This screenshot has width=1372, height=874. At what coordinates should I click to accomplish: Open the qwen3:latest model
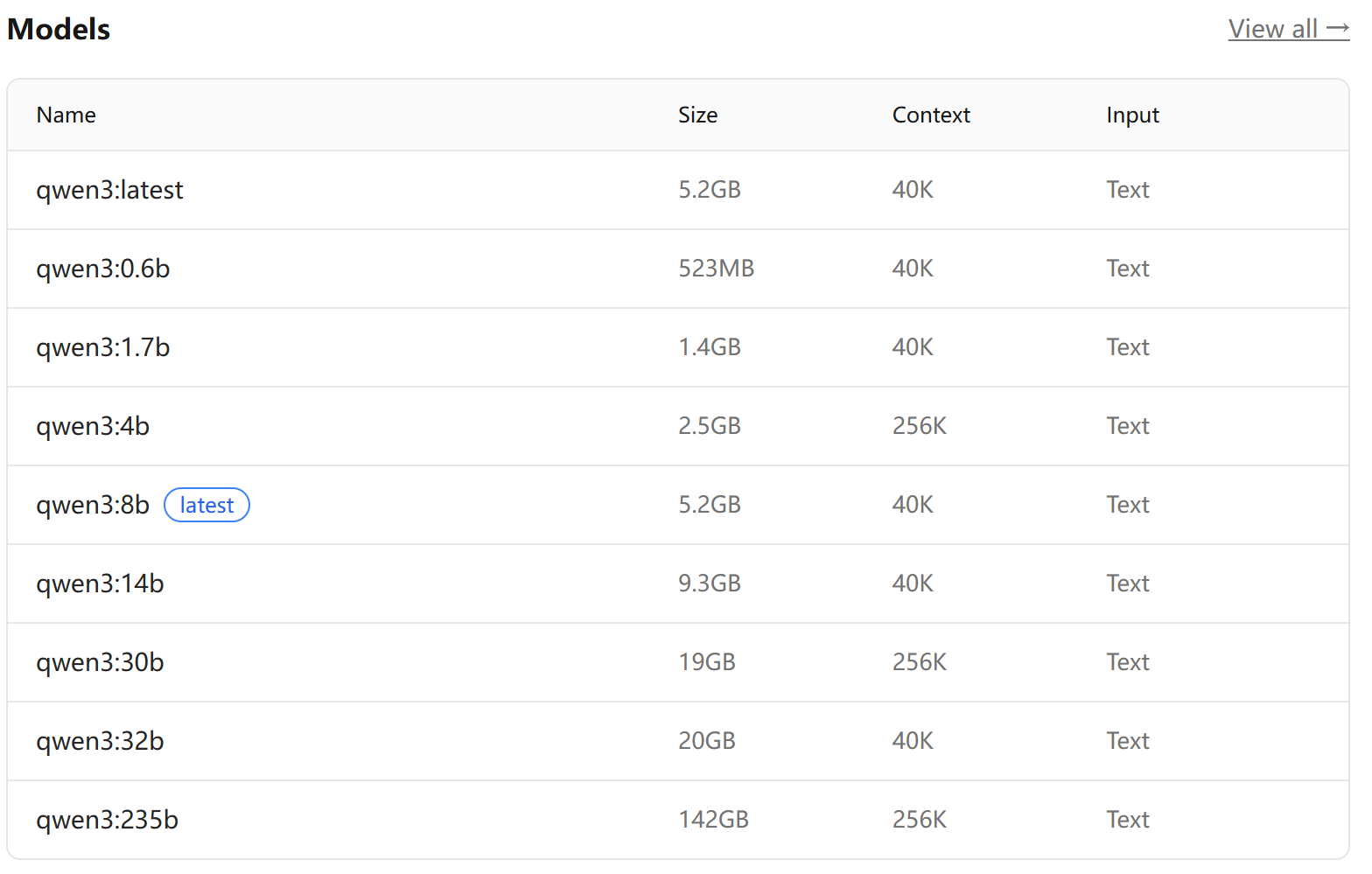[x=109, y=190]
